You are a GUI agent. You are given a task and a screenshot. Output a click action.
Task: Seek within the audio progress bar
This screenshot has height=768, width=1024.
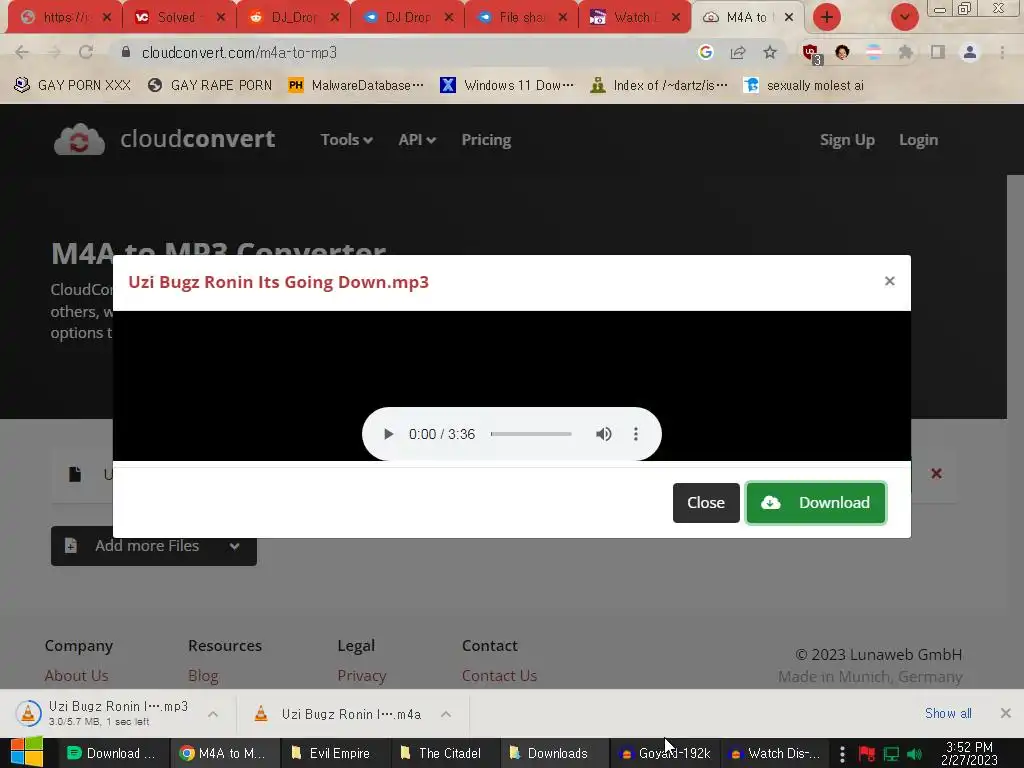tap(531, 434)
